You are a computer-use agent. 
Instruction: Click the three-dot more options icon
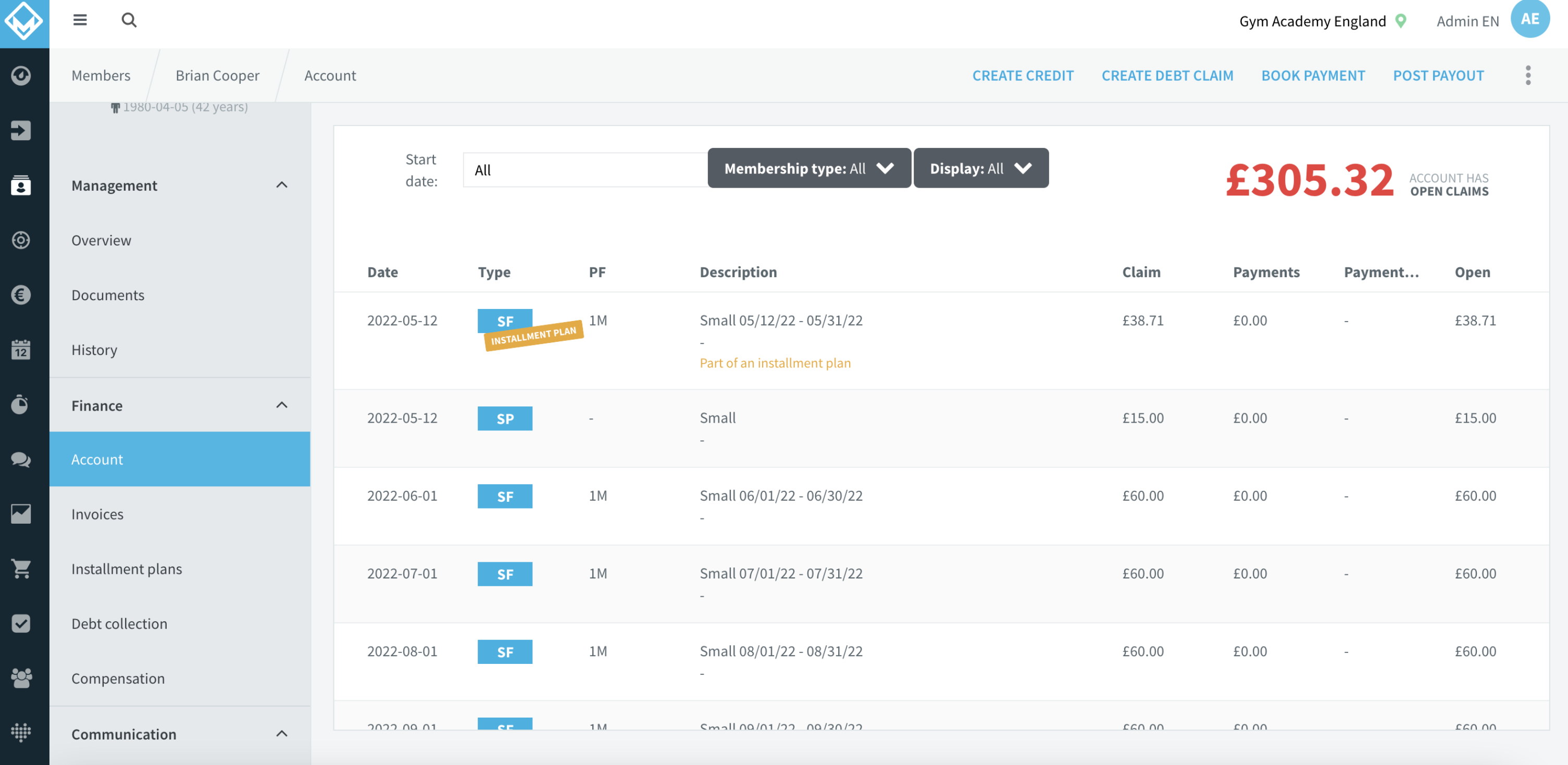tap(1528, 76)
